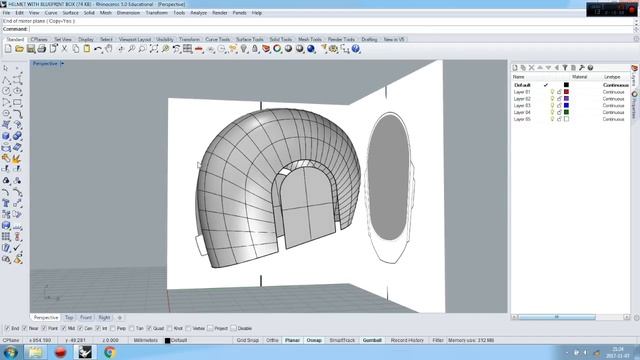Click the New layer icon in Layers panel
640x360 pixels.
(515, 68)
